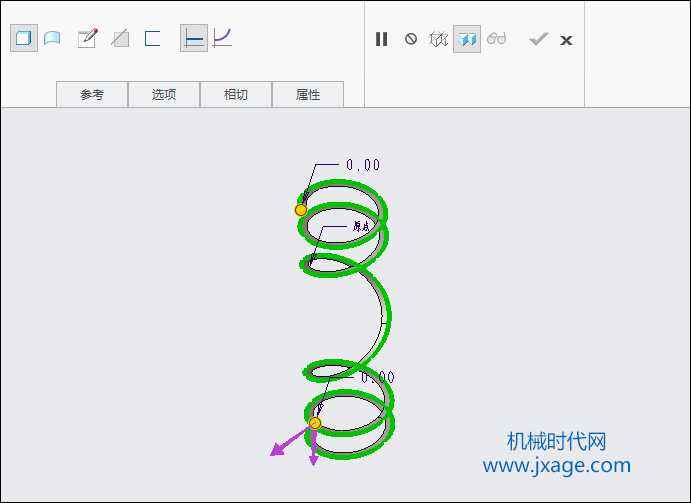Viewport: 691px width, 503px height.
Task: Pause the sweep feature tool
Action: click(x=382, y=39)
